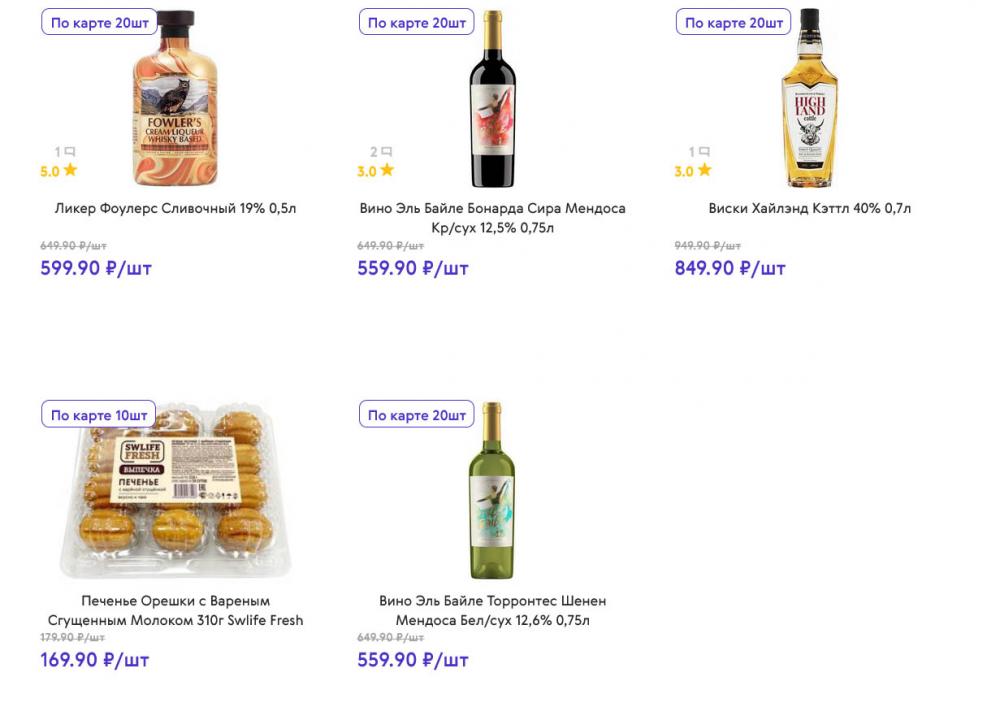Open the Ликер Фоулерс Сливочный product link
1000x703 pixels.
(x=175, y=209)
